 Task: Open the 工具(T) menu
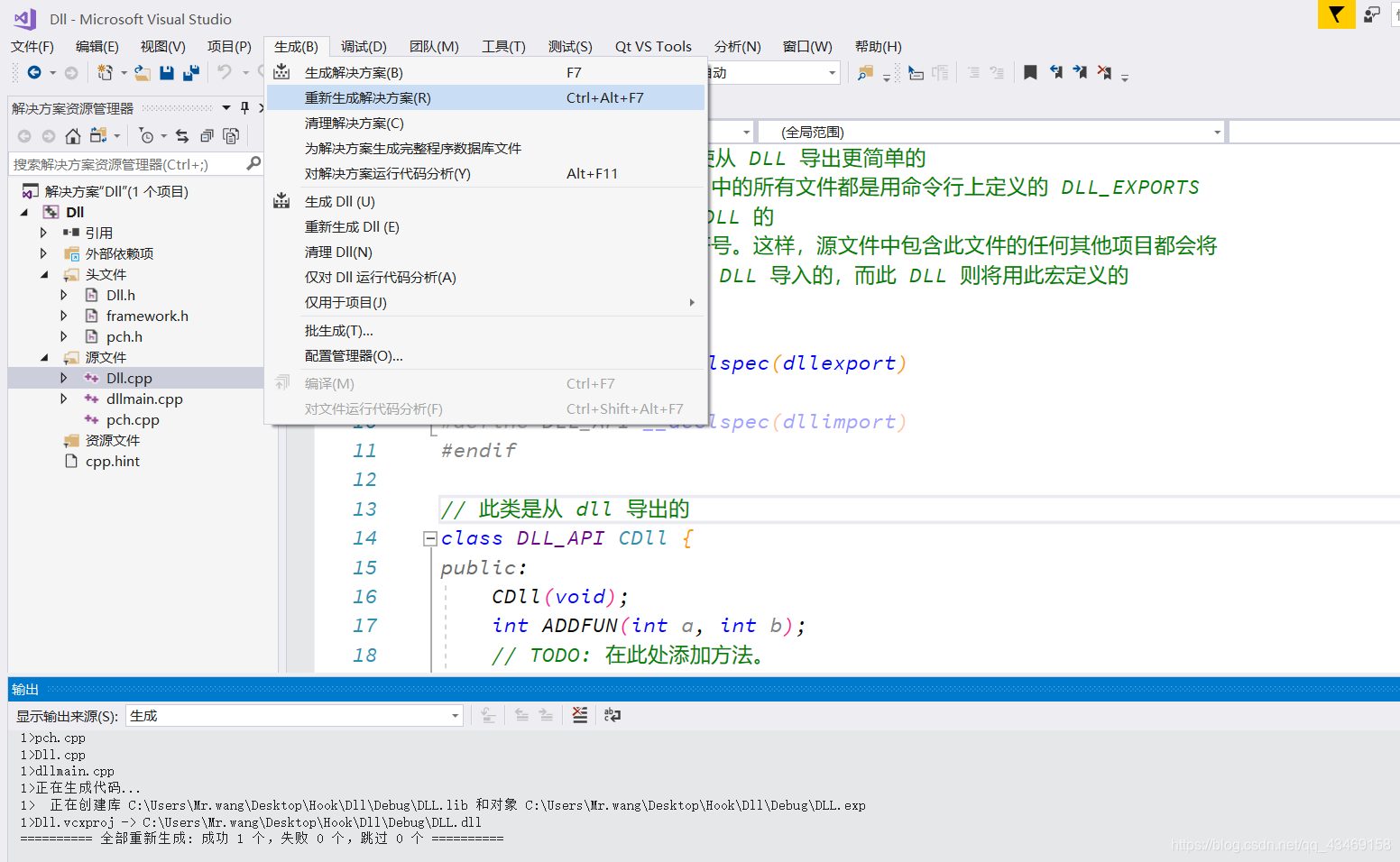[503, 47]
